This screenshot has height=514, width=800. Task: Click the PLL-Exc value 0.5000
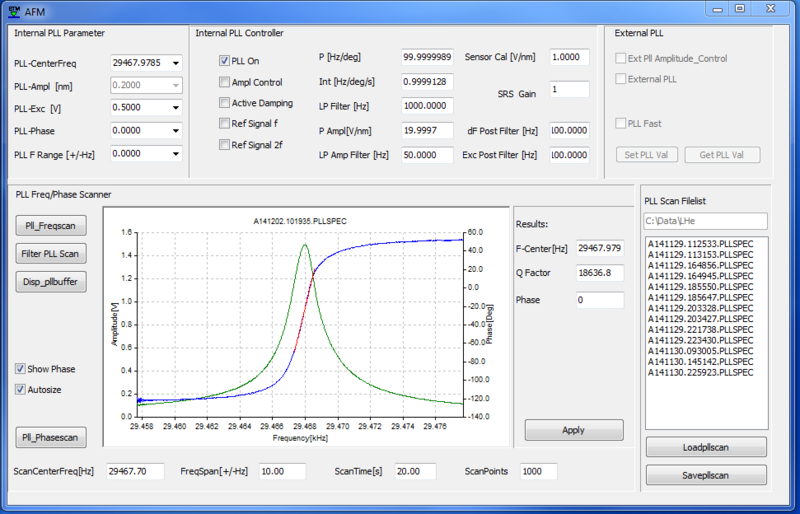[x=127, y=107]
